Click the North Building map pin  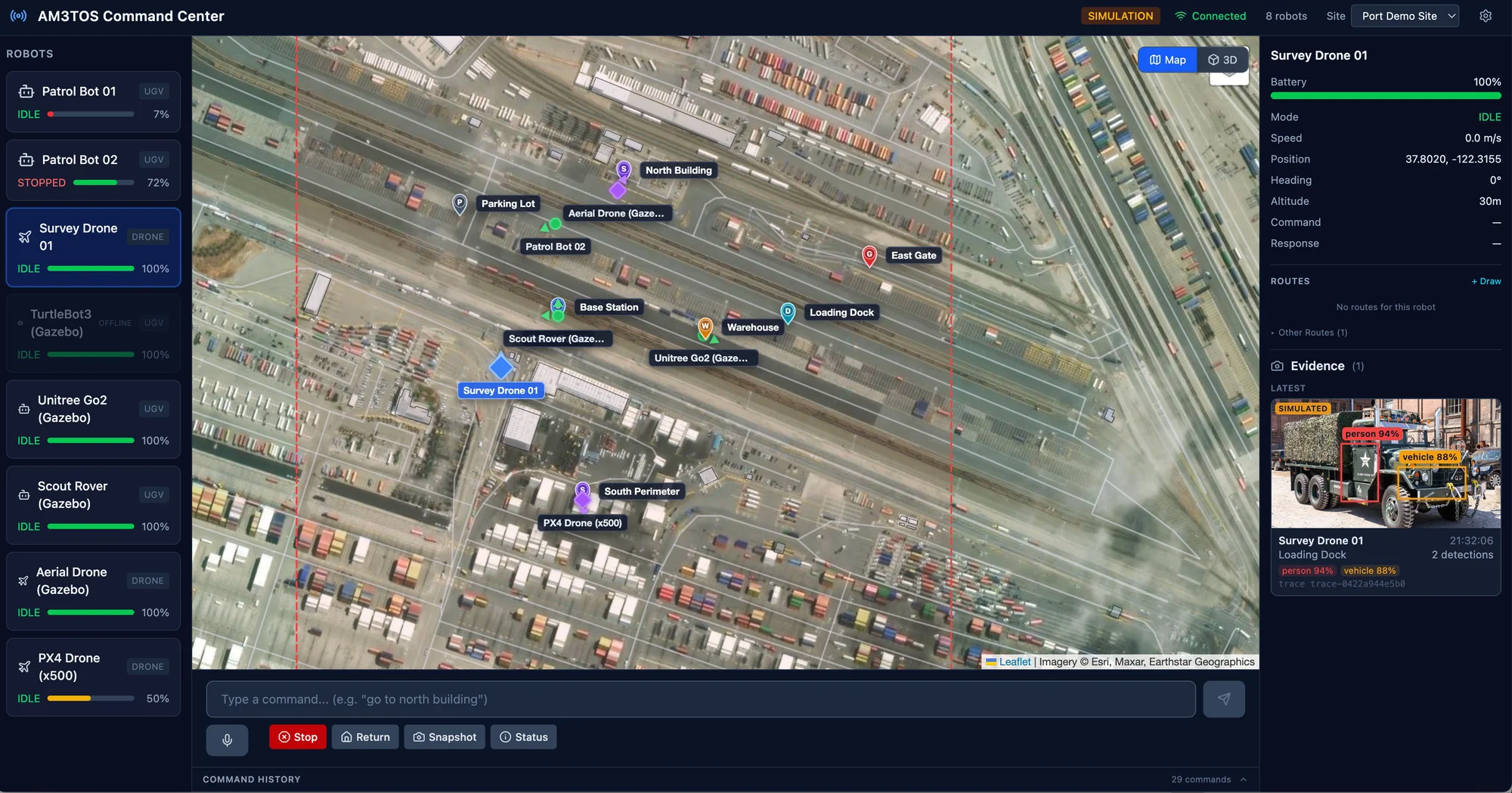624,171
